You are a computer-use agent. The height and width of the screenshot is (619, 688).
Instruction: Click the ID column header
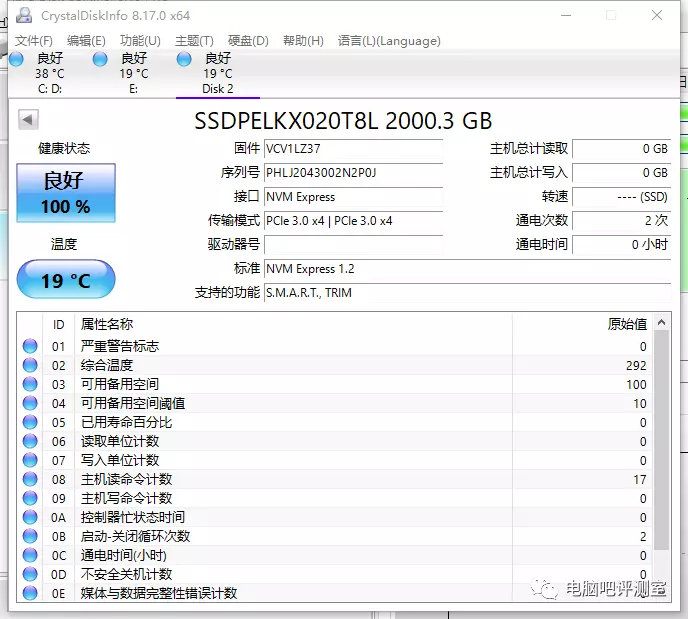coord(58,325)
